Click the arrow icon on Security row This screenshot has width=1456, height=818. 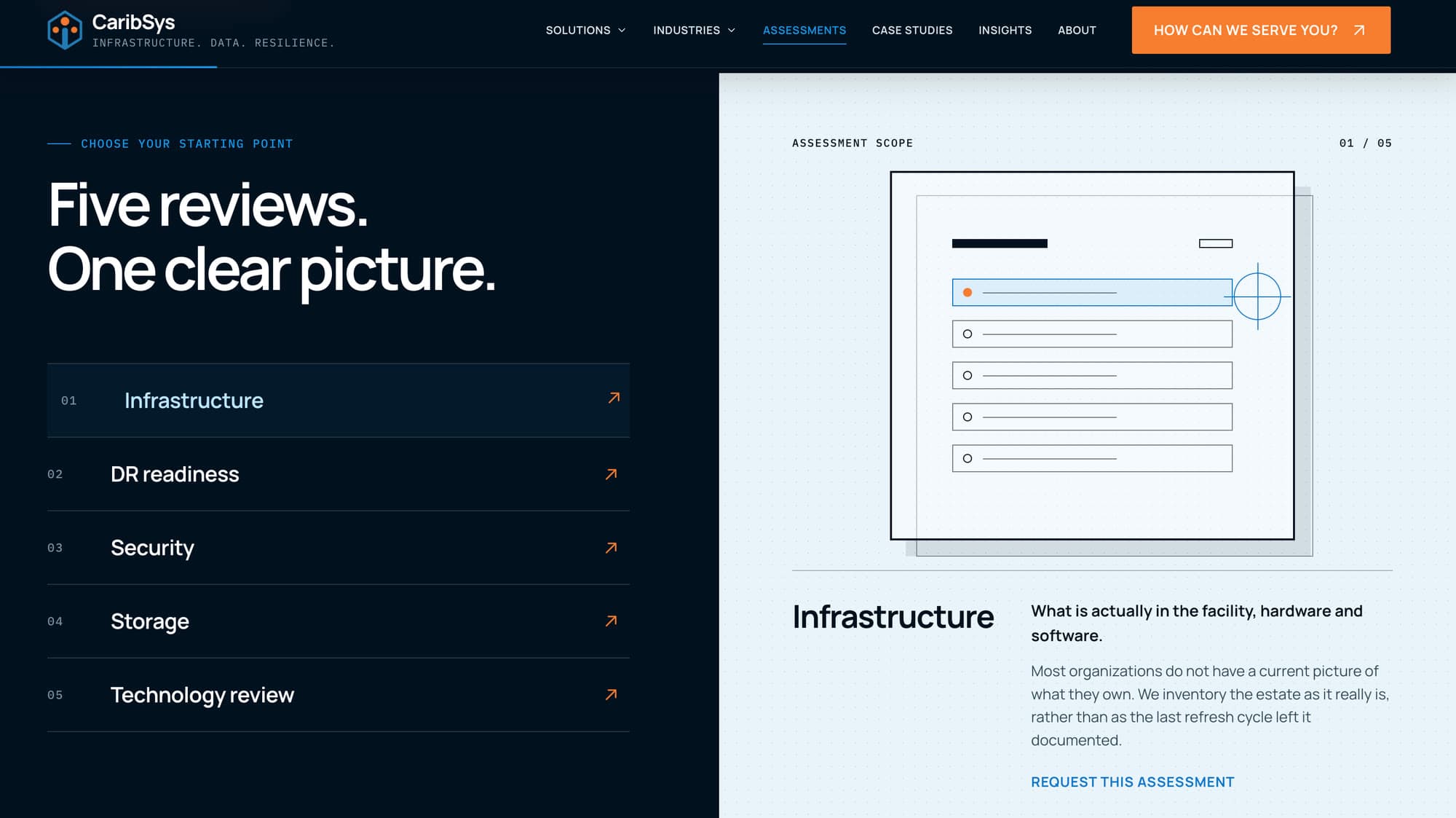612,548
